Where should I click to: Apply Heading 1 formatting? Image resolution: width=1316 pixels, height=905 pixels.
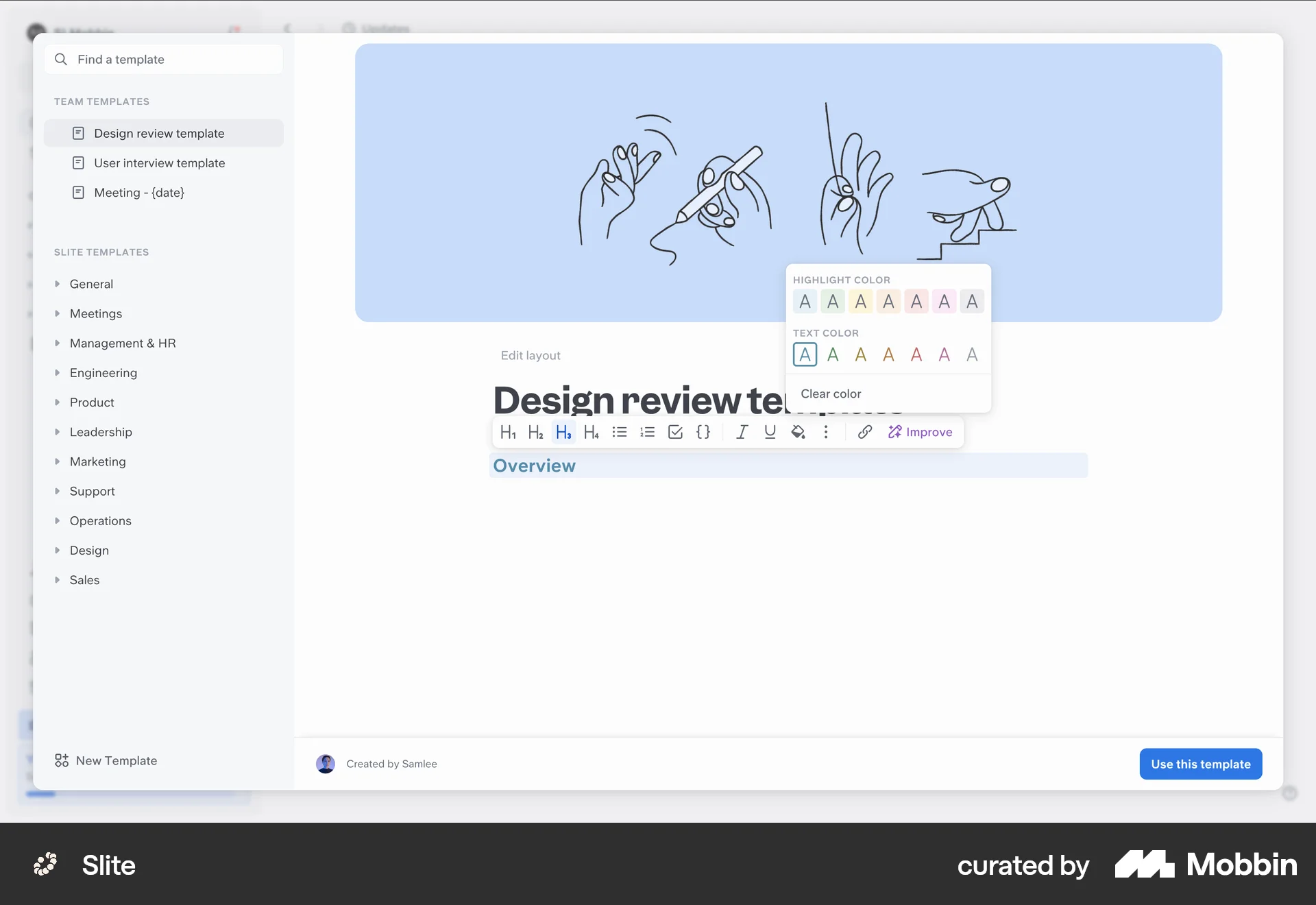[508, 432]
